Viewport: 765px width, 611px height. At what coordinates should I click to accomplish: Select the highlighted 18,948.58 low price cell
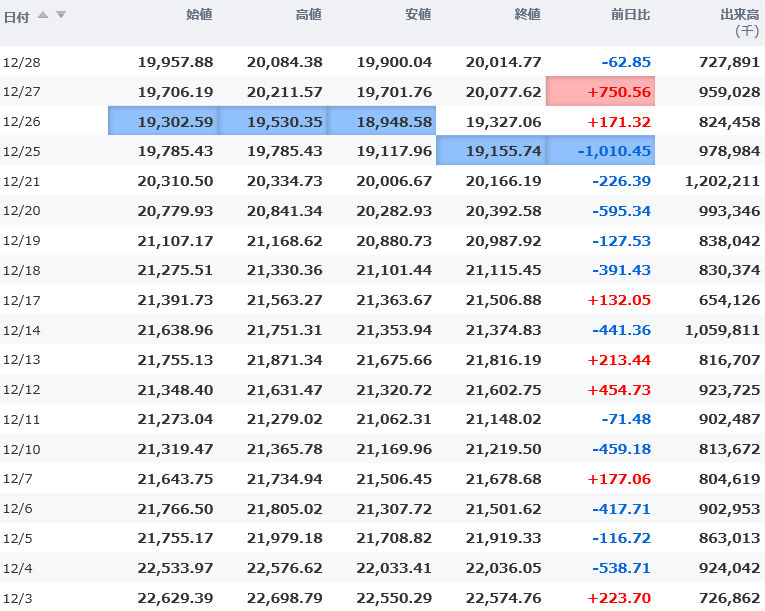click(382, 122)
